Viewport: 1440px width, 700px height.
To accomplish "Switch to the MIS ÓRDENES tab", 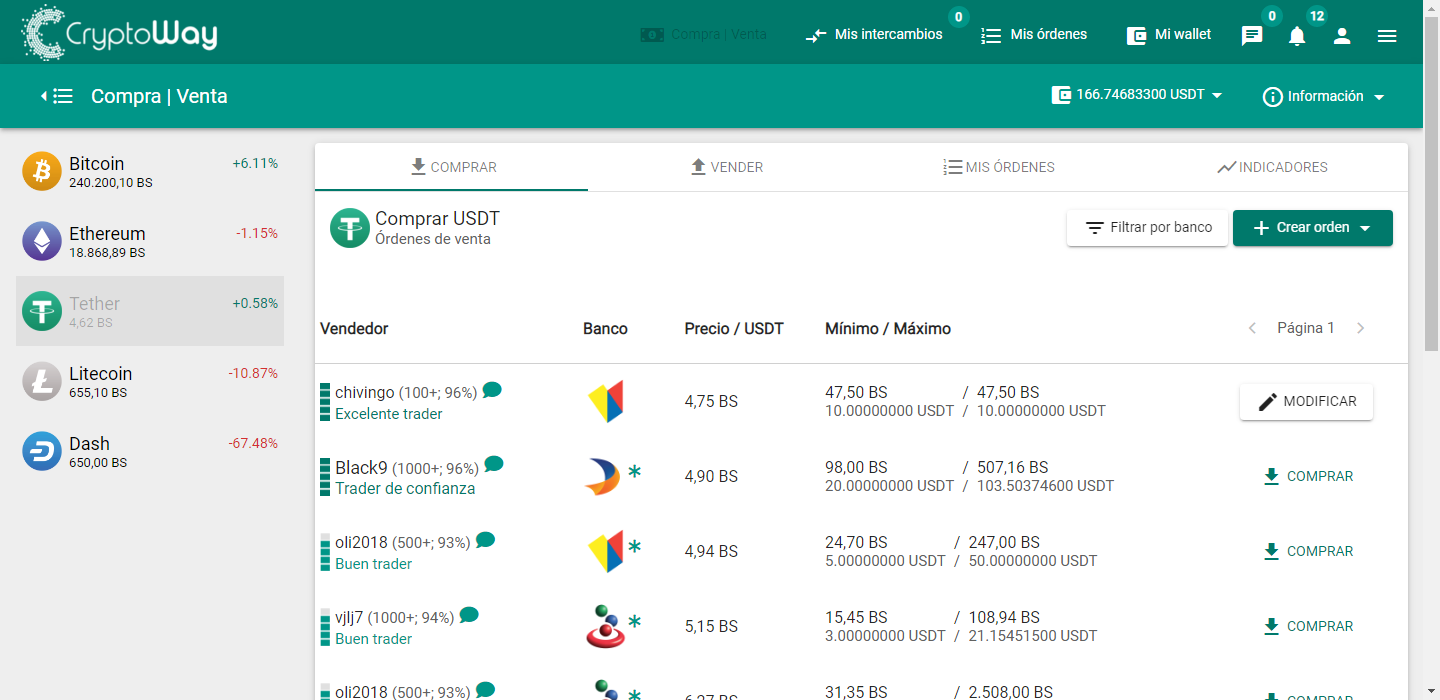I will 998,167.
